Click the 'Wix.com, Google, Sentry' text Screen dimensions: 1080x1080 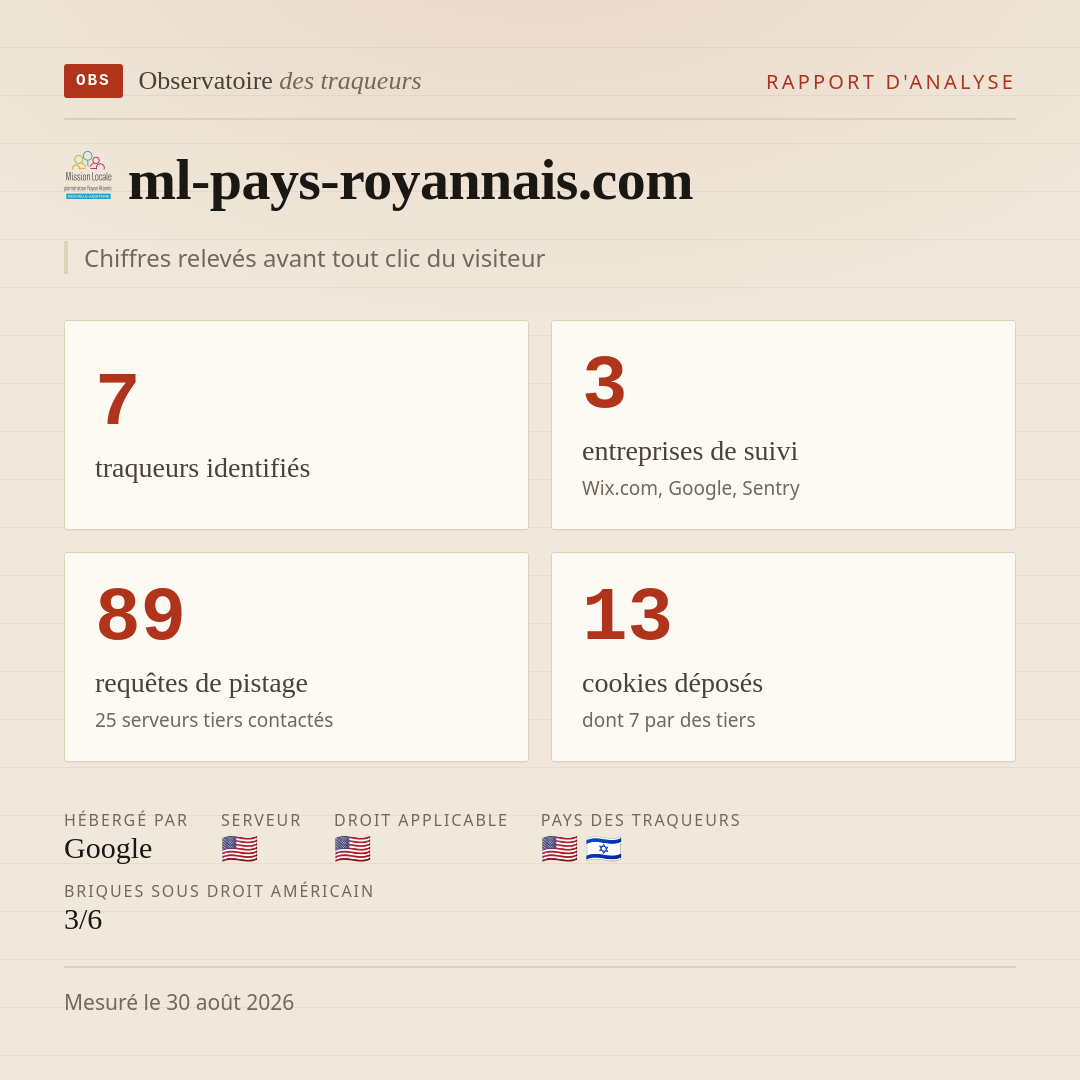coord(691,488)
